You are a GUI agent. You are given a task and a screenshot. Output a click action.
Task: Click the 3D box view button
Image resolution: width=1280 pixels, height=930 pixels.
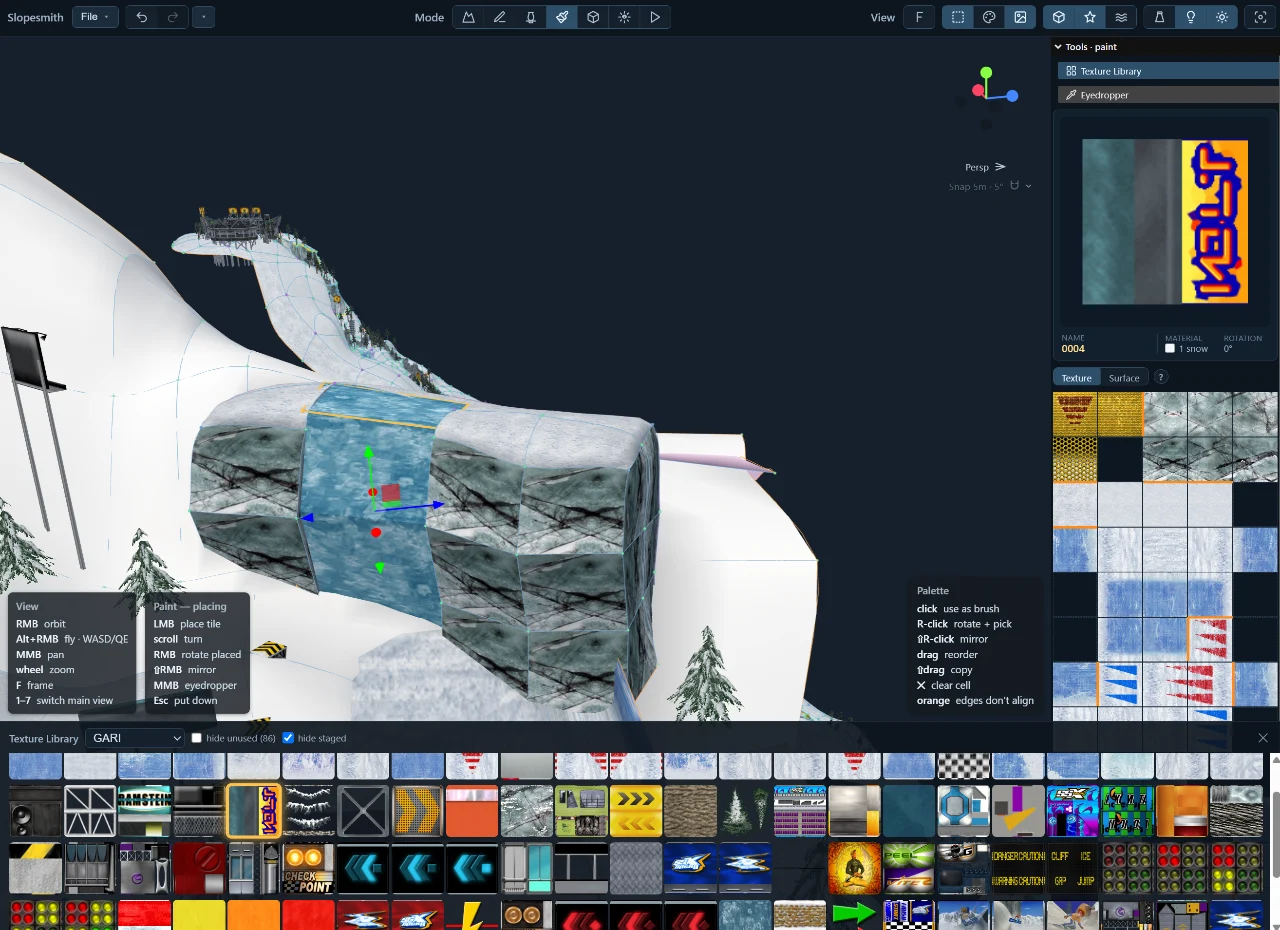coord(1059,17)
